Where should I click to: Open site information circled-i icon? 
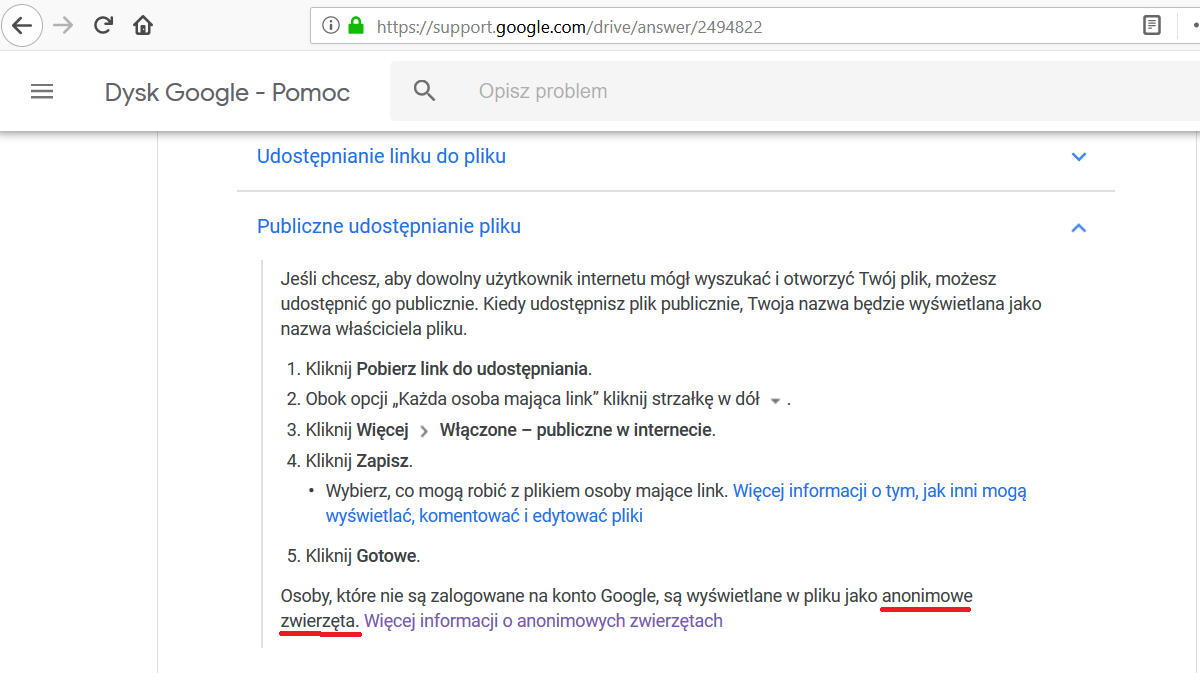click(331, 27)
